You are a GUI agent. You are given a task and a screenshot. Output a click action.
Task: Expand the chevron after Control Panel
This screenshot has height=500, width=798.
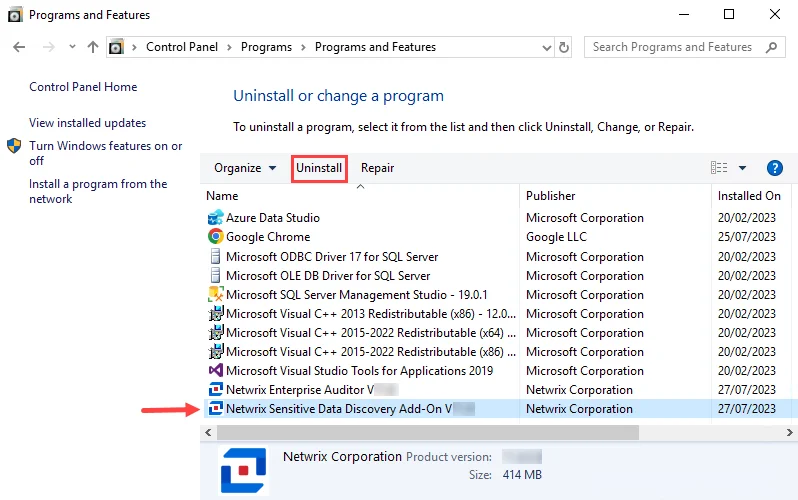(x=230, y=47)
